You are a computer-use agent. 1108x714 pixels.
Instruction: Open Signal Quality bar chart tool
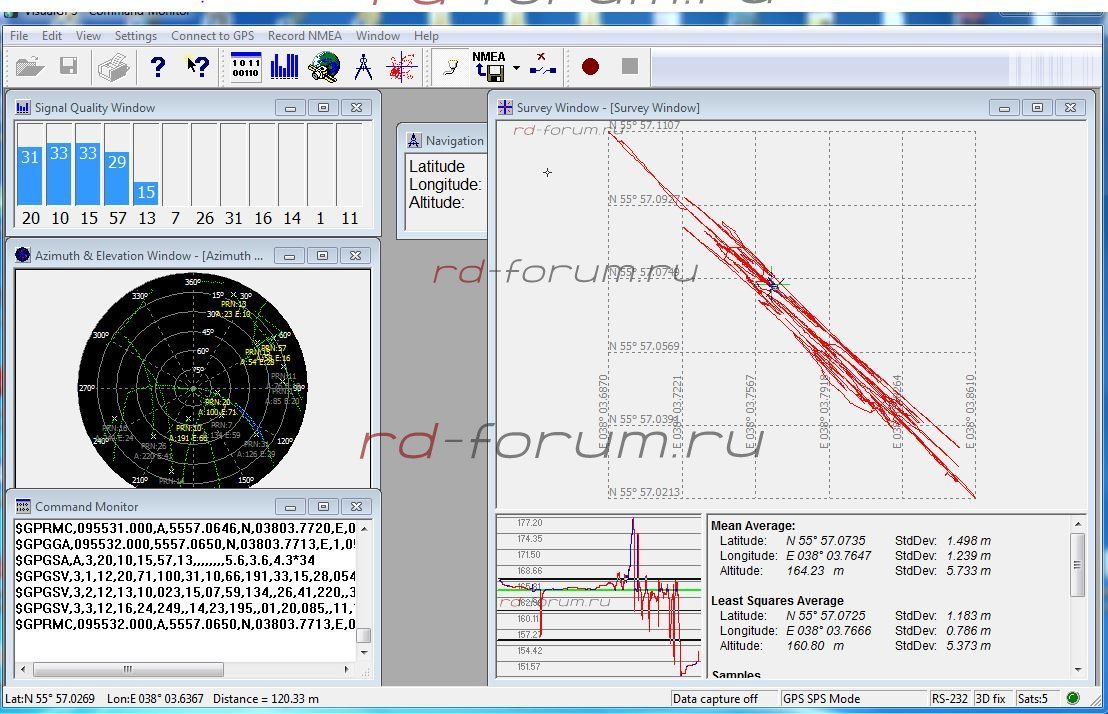click(284, 67)
